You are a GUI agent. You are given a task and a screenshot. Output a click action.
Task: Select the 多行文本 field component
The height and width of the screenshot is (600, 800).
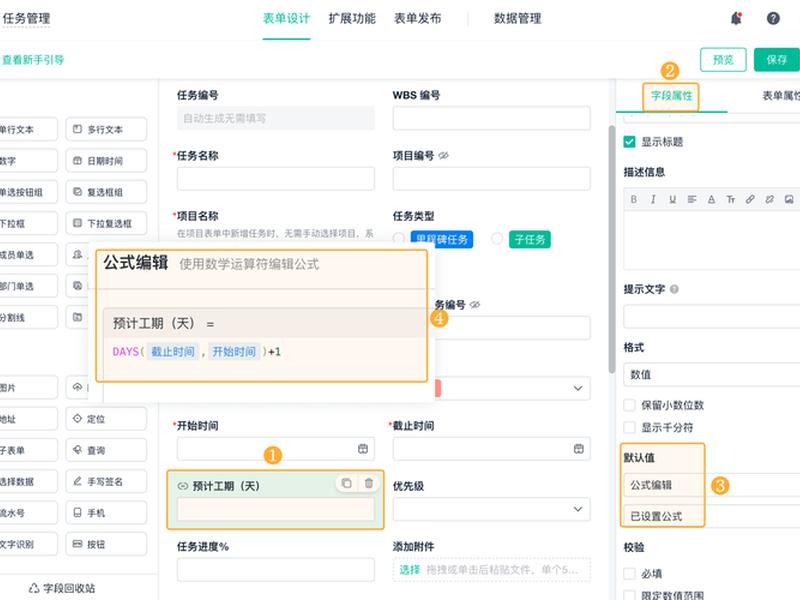106,129
